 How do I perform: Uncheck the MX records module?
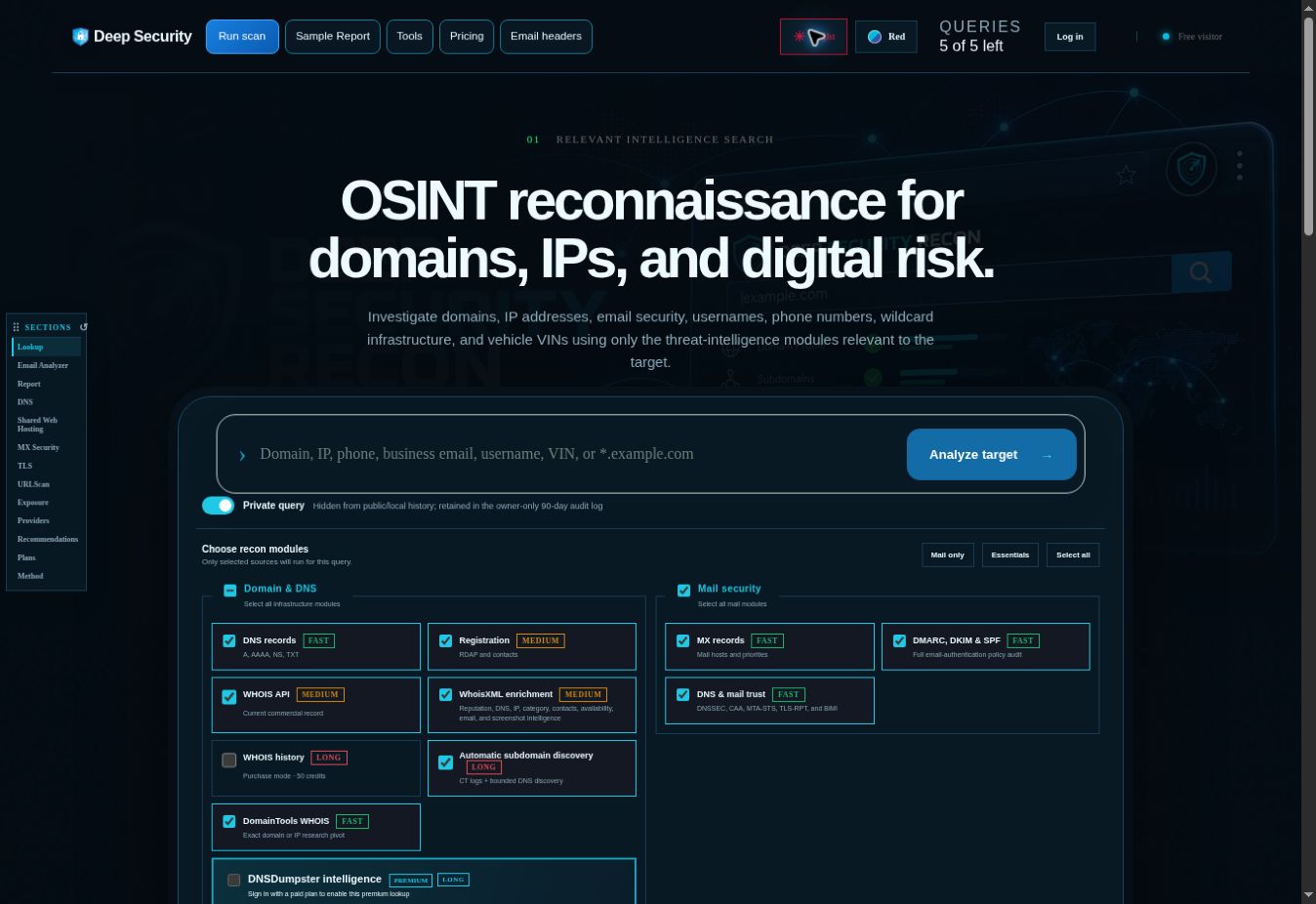coord(683,641)
